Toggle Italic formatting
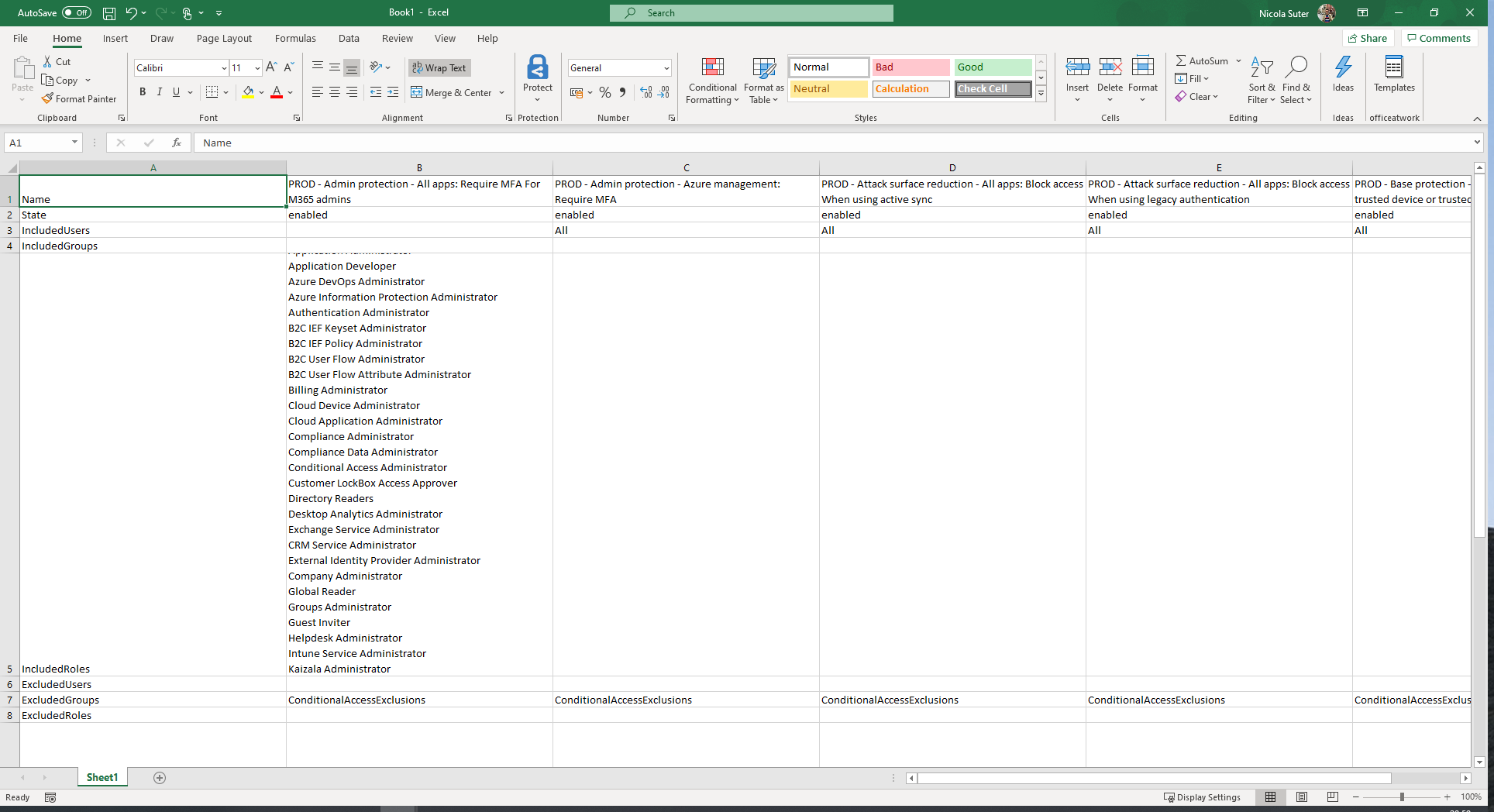The height and width of the screenshot is (812, 1494). tap(160, 92)
